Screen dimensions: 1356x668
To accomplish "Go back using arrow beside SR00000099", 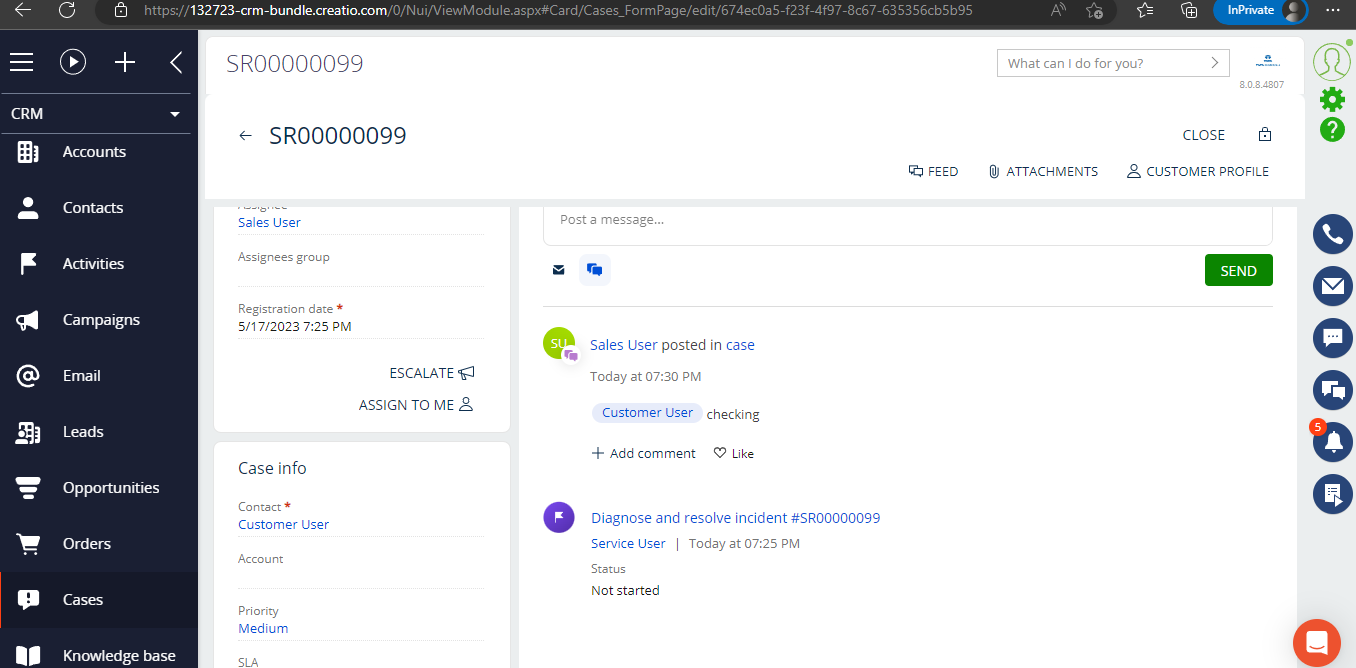I will 245,136.
